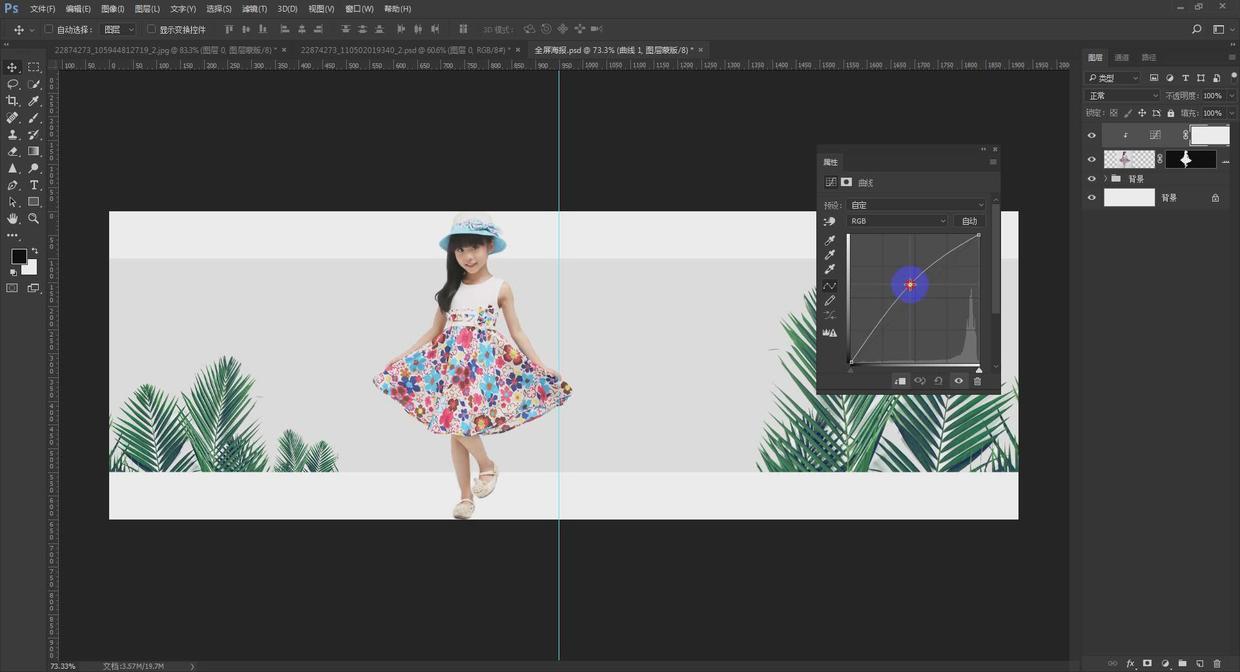1240x672 pixels.
Task: Open the 预设 preset dropdown showing 自定
Action: click(916, 205)
